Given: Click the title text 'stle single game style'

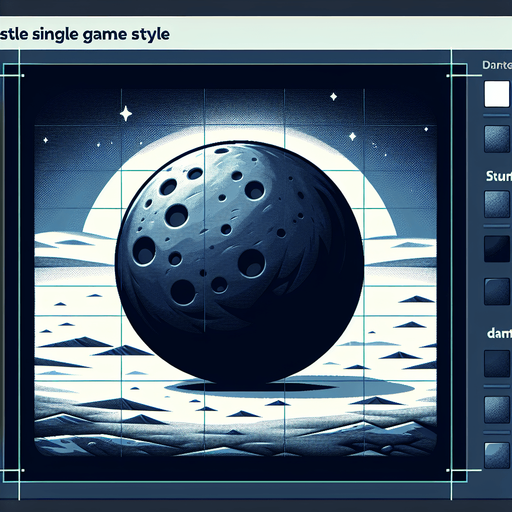Looking at the screenshot, I should [84, 34].
